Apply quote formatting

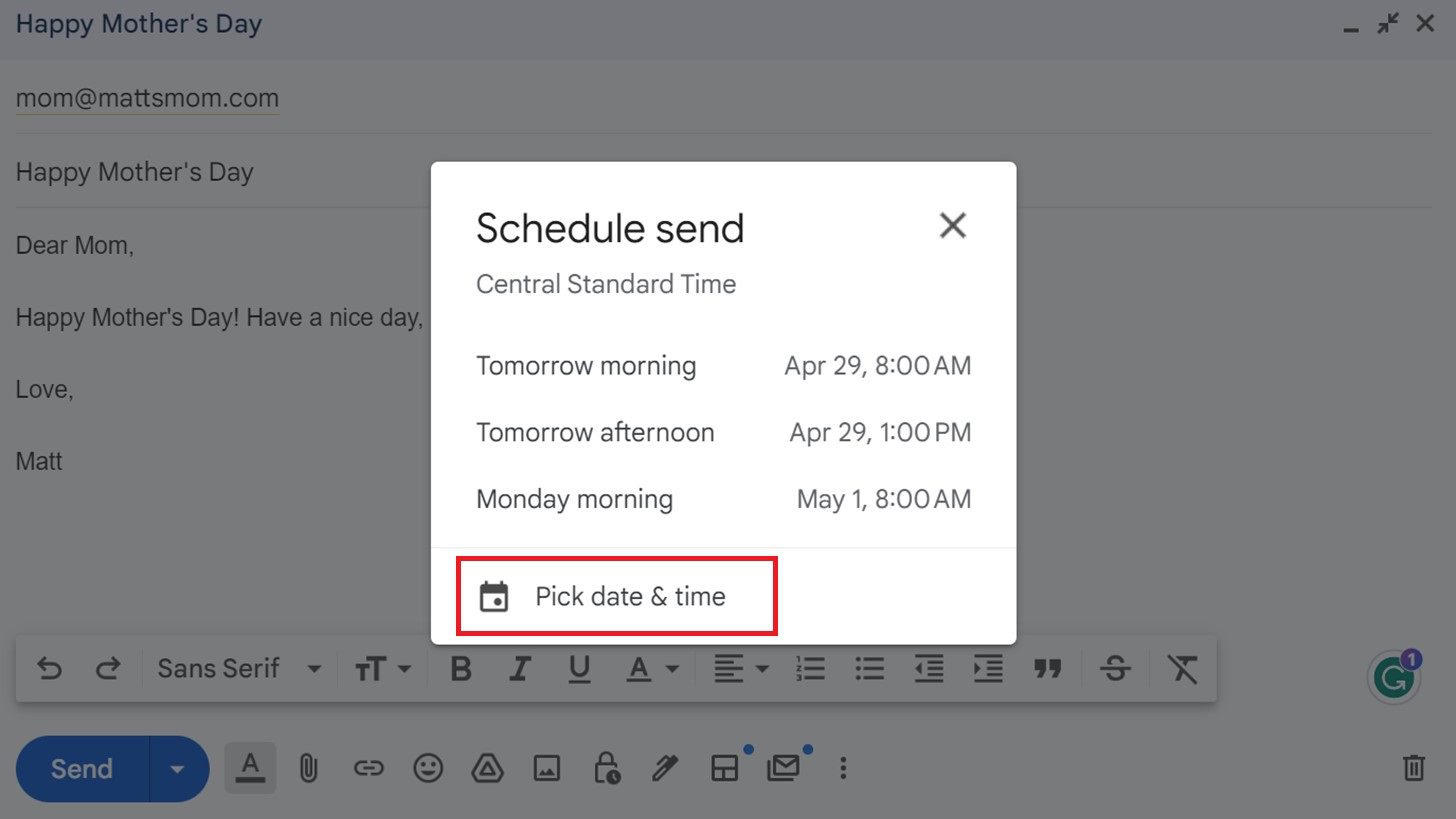[1047, 669]
